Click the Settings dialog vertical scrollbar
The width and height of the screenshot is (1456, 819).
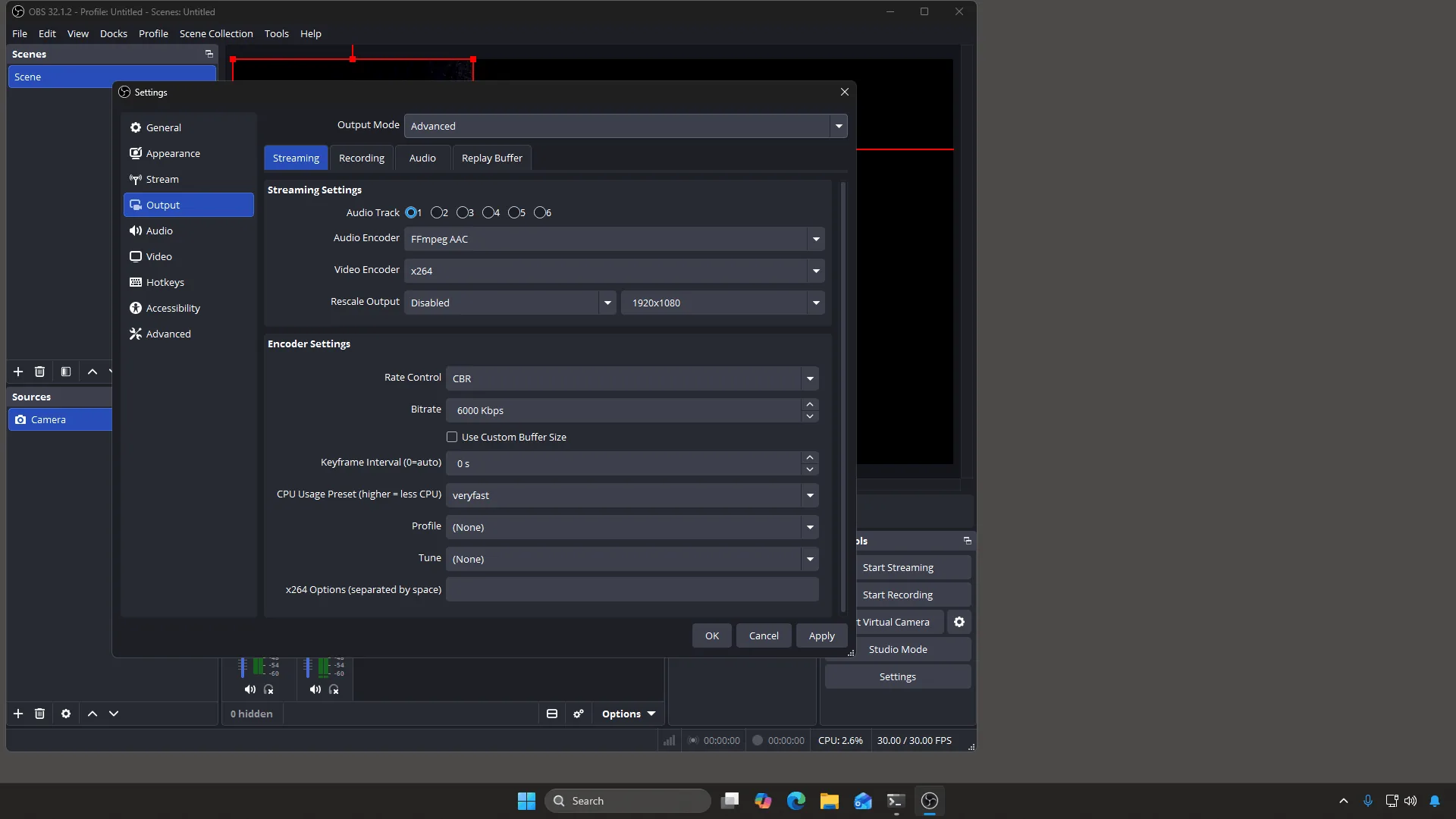[843, 397]
